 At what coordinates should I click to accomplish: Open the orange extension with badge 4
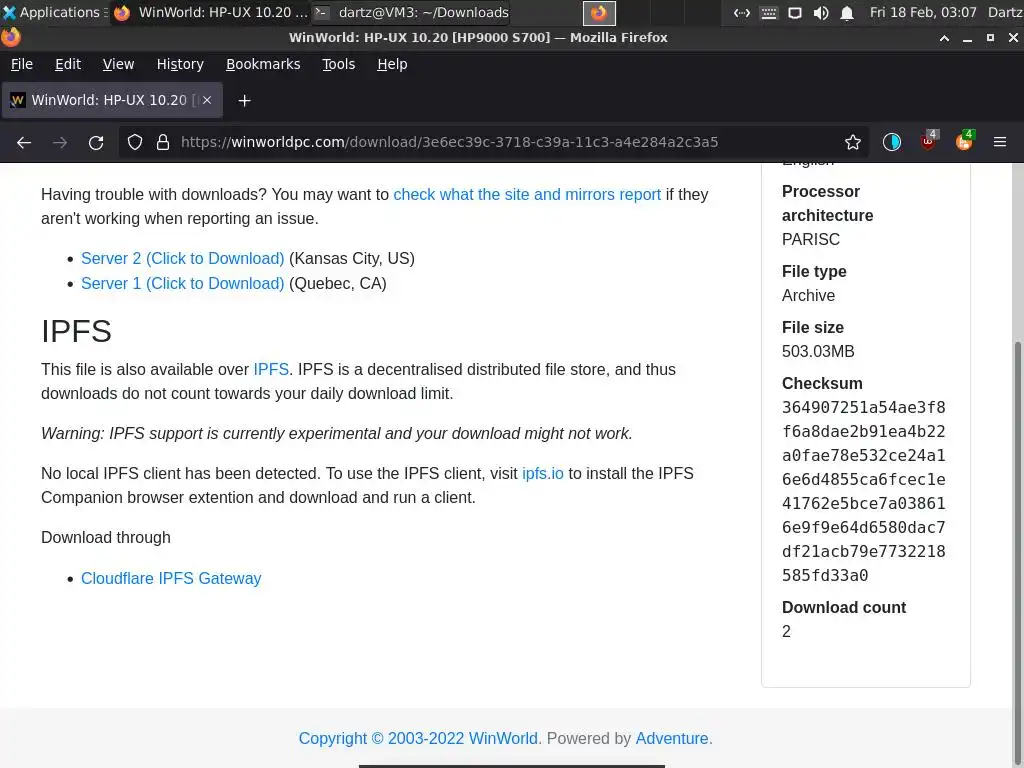(x=965, y=141)
